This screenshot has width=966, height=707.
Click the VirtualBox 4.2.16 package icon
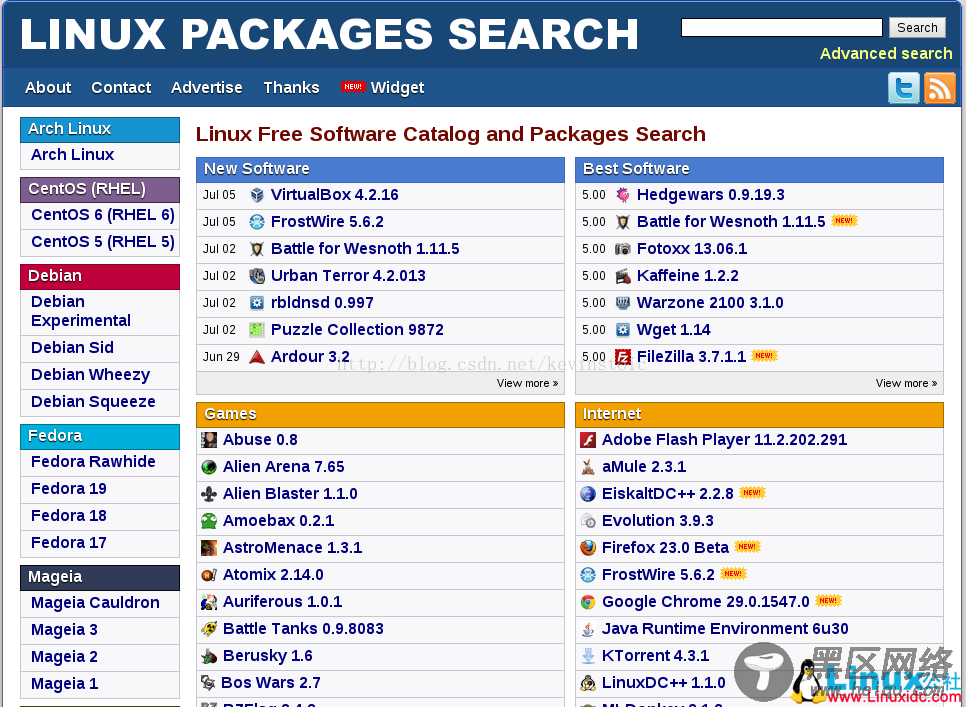pyautogui.click(x=257, y=195)
